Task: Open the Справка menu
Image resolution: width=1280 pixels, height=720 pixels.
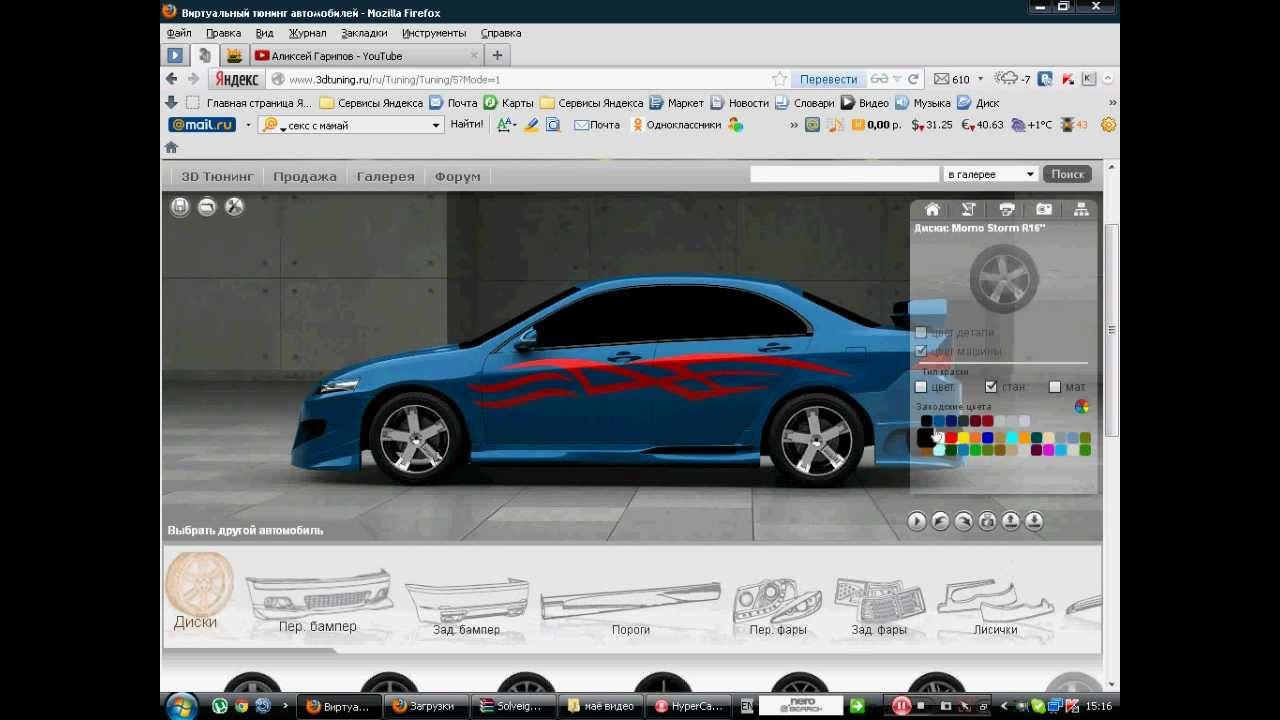Action: click(x=501, y=33)
